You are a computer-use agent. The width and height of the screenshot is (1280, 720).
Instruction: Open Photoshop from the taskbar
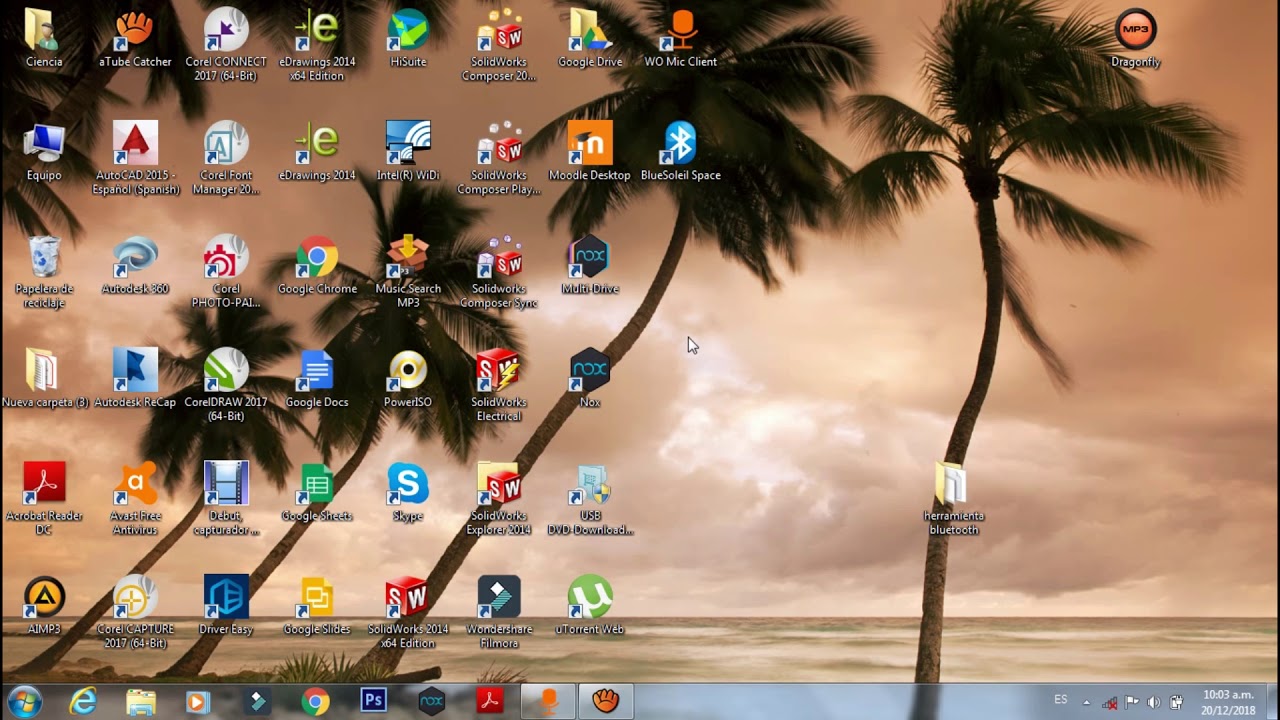[x=373, y=702]
